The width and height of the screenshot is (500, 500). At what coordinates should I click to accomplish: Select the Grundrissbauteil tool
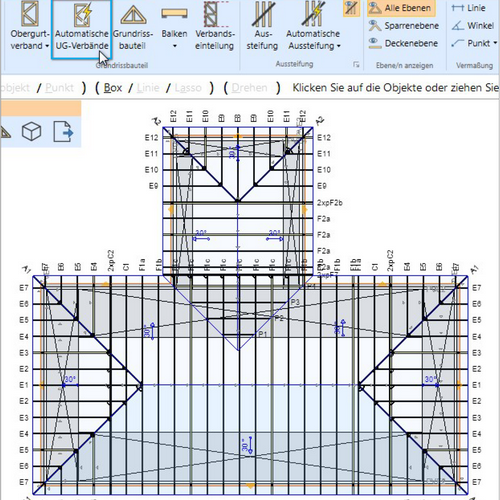click(x=133, y=27)
